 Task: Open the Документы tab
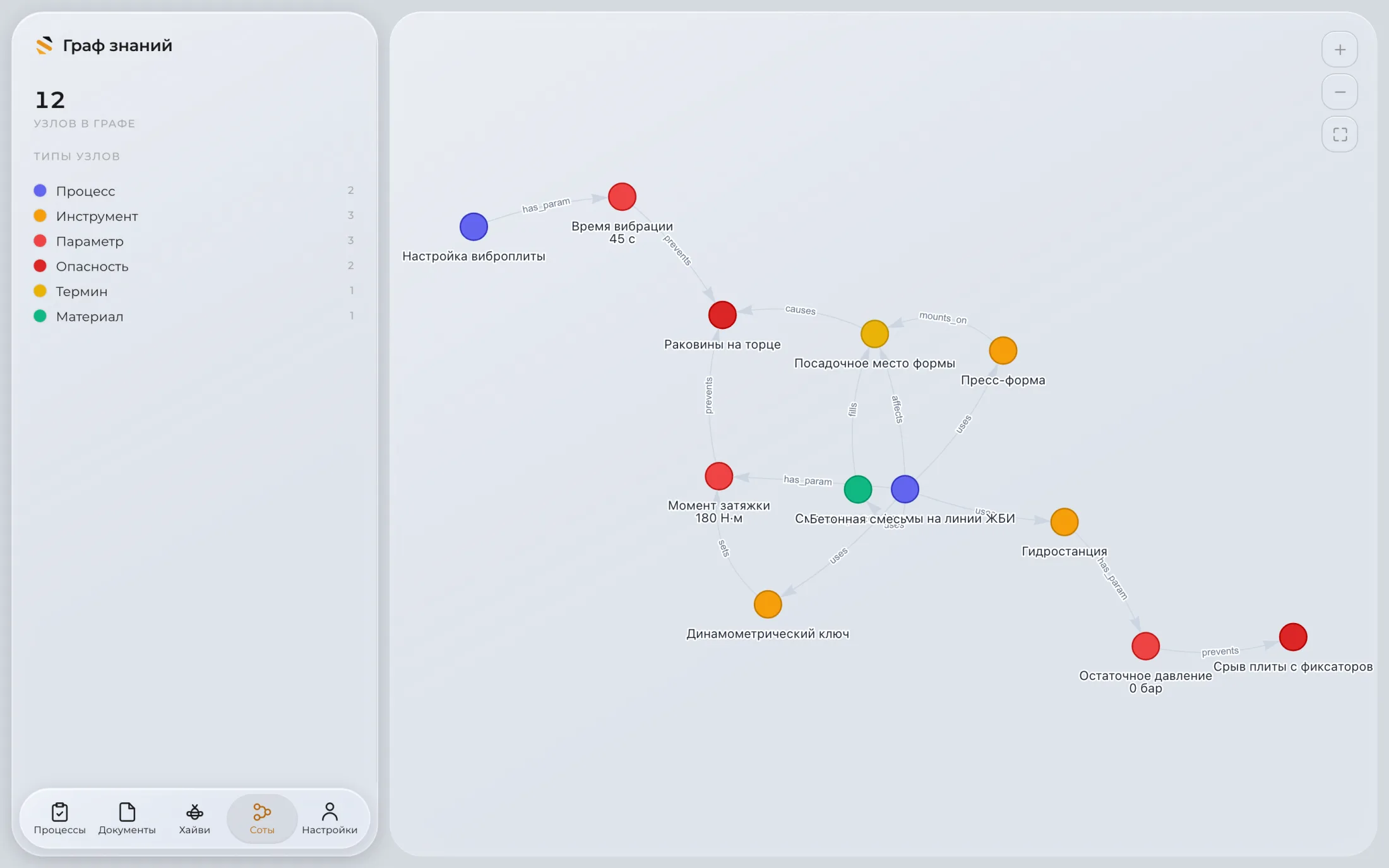(127, 819)
